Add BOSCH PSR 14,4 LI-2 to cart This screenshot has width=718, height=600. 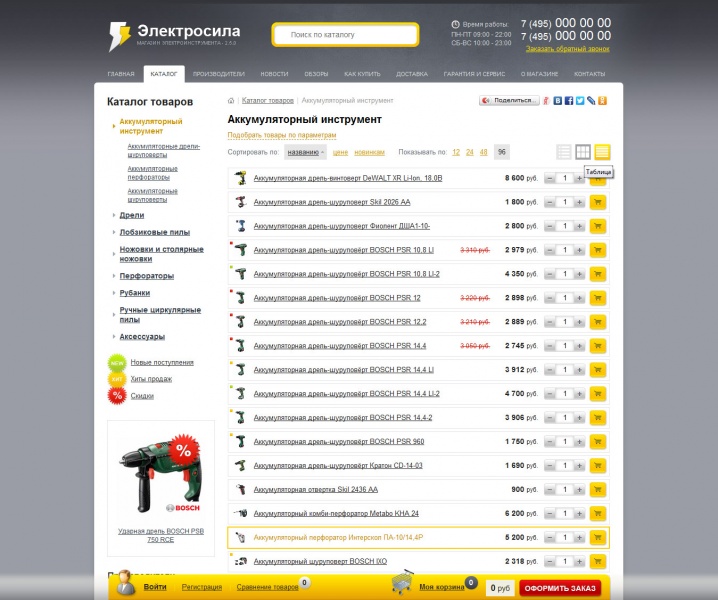pyautogui.click(x=598, y=394)
